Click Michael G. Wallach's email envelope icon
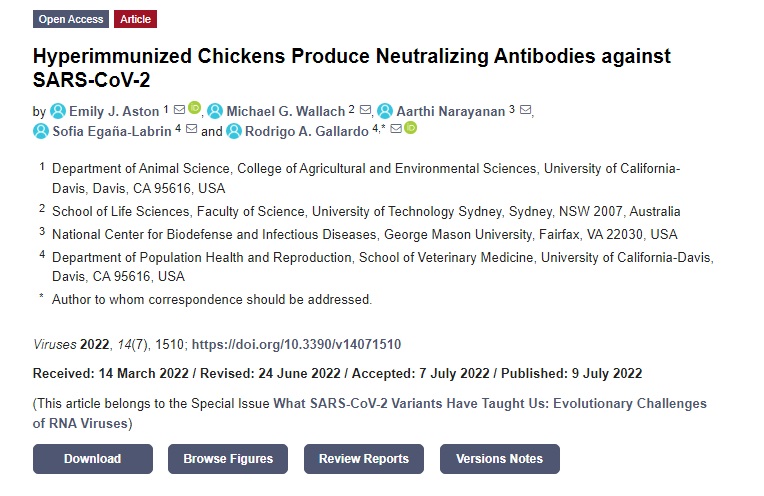This screenshot has height=496, width=764. (x=365, y=110)
